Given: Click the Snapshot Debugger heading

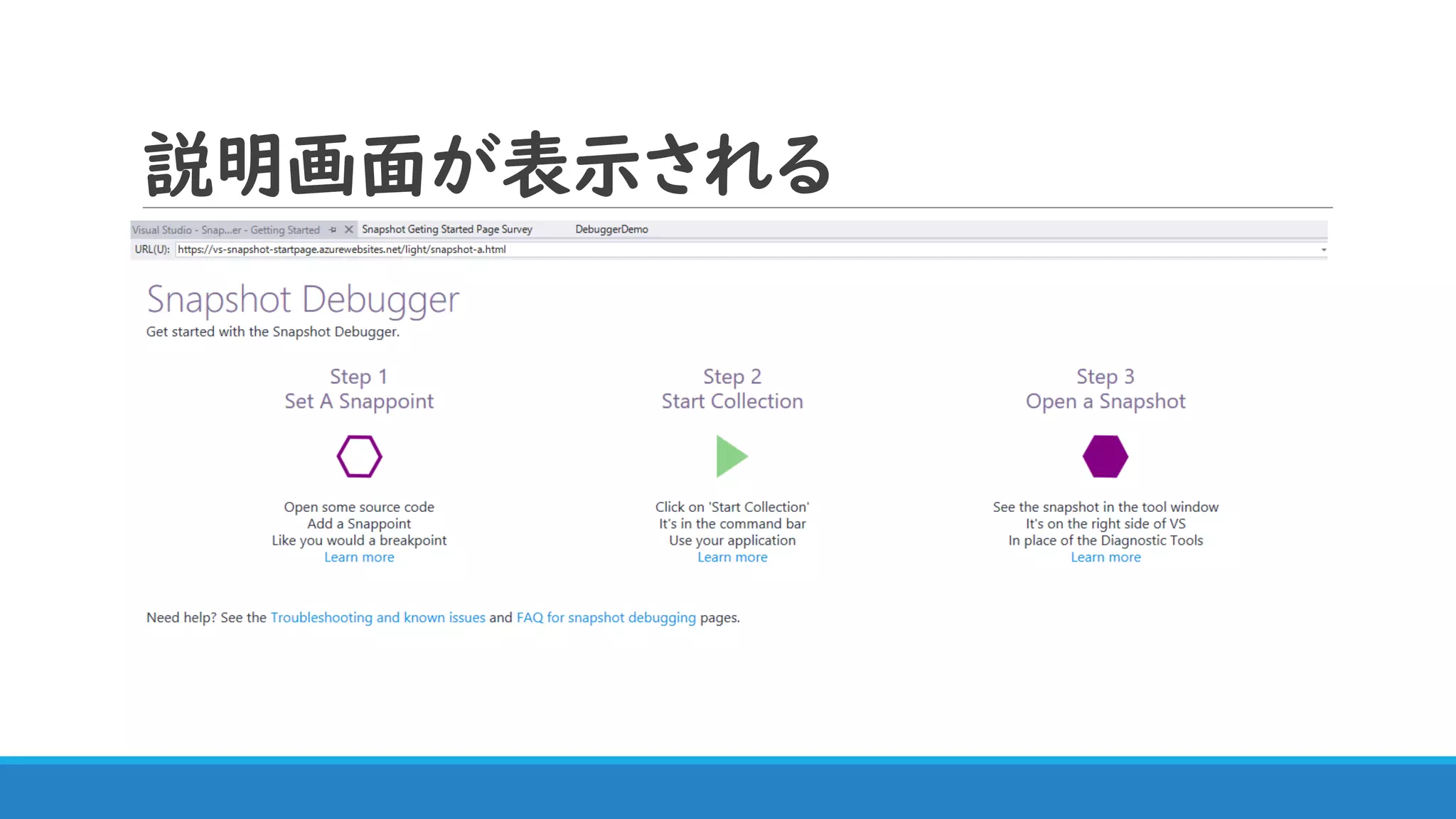Looking at the screenshot, I should point(303,300).
